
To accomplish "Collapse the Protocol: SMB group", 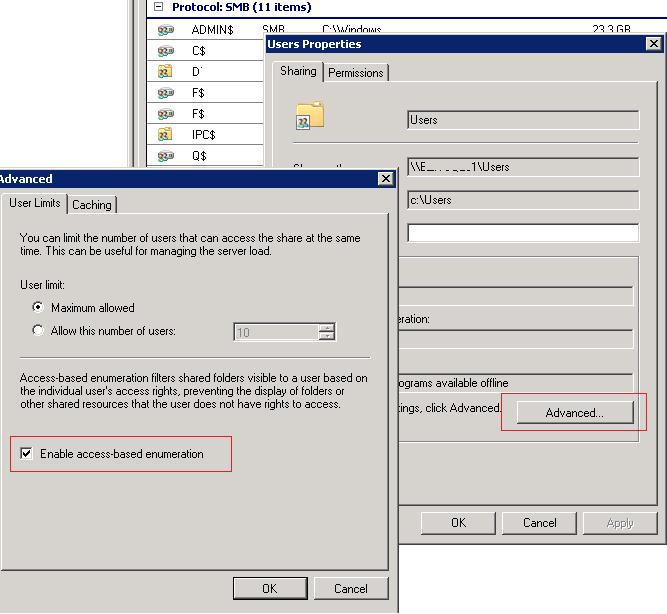I will click(157, 7).
